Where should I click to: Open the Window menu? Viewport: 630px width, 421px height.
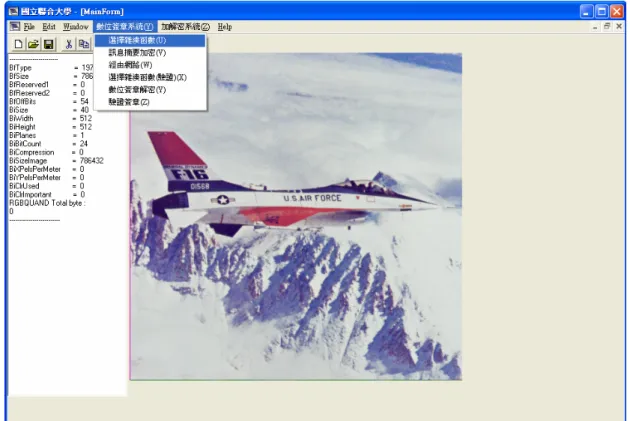click(x=76, y=27)
